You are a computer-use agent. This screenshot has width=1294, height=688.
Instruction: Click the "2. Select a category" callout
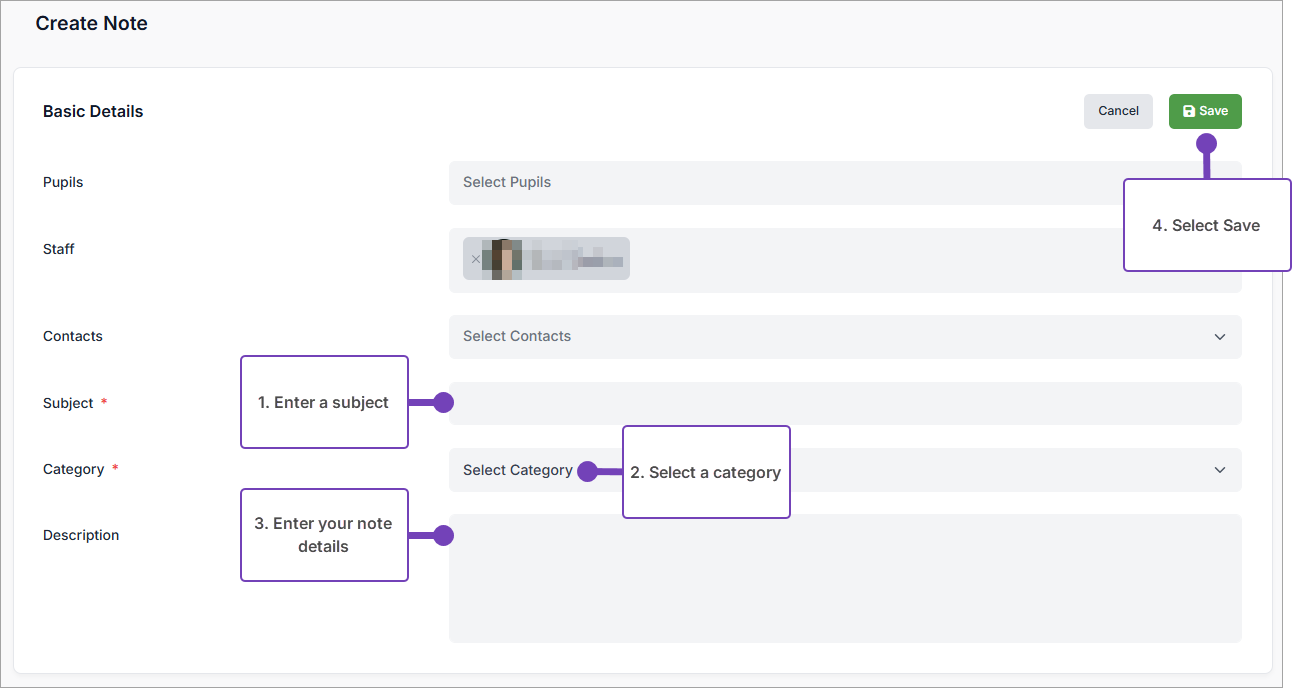click(x=706, y=472)
